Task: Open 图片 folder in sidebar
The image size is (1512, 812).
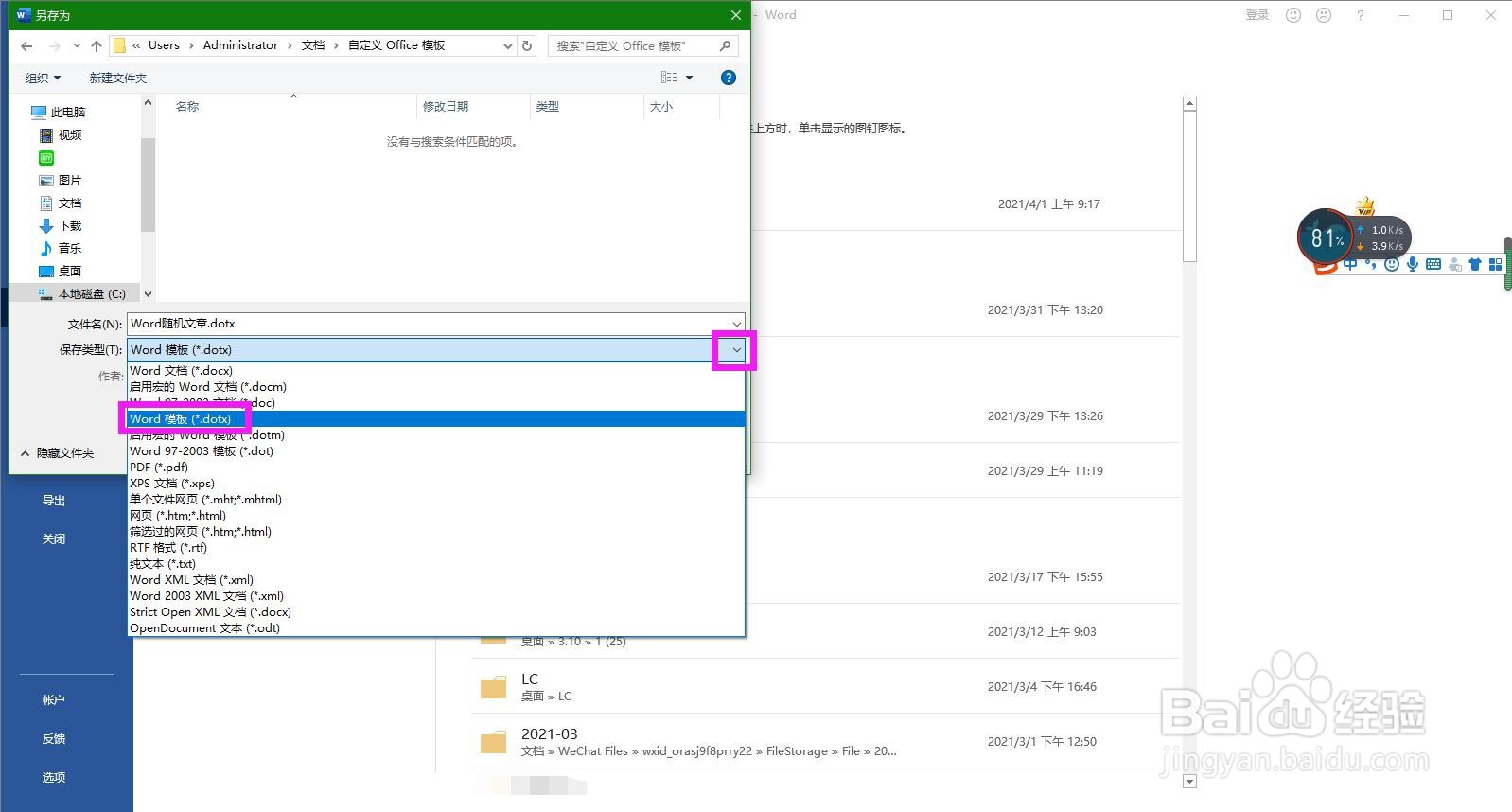Action: coord(61,180)
